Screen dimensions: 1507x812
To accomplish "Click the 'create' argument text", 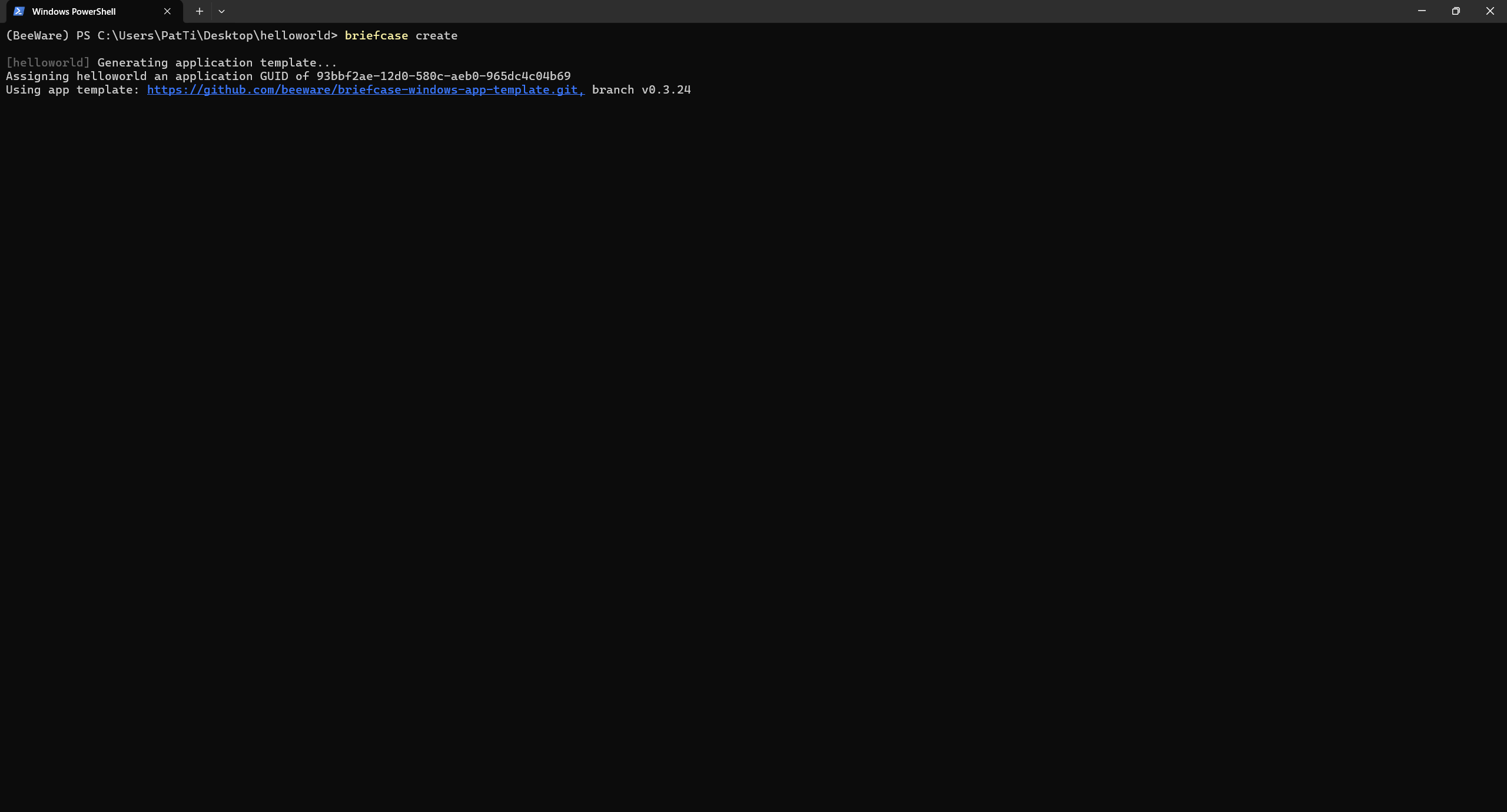I will pos(436,36).
